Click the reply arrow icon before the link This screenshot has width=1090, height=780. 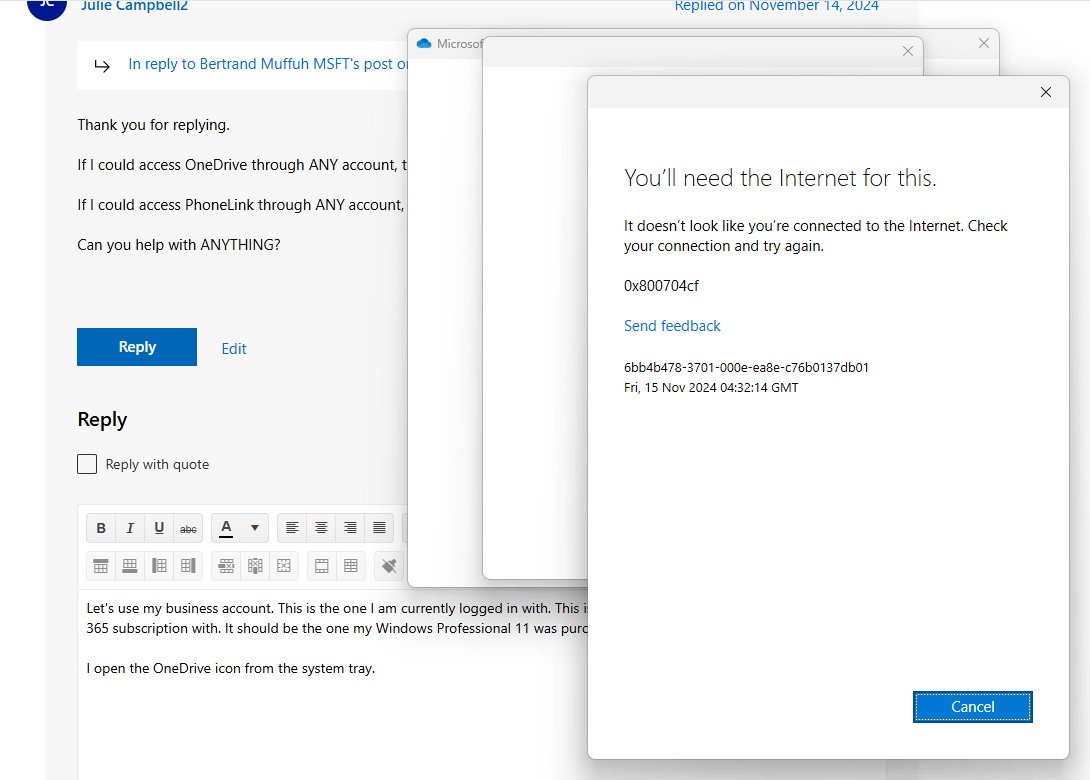[102, 66]
